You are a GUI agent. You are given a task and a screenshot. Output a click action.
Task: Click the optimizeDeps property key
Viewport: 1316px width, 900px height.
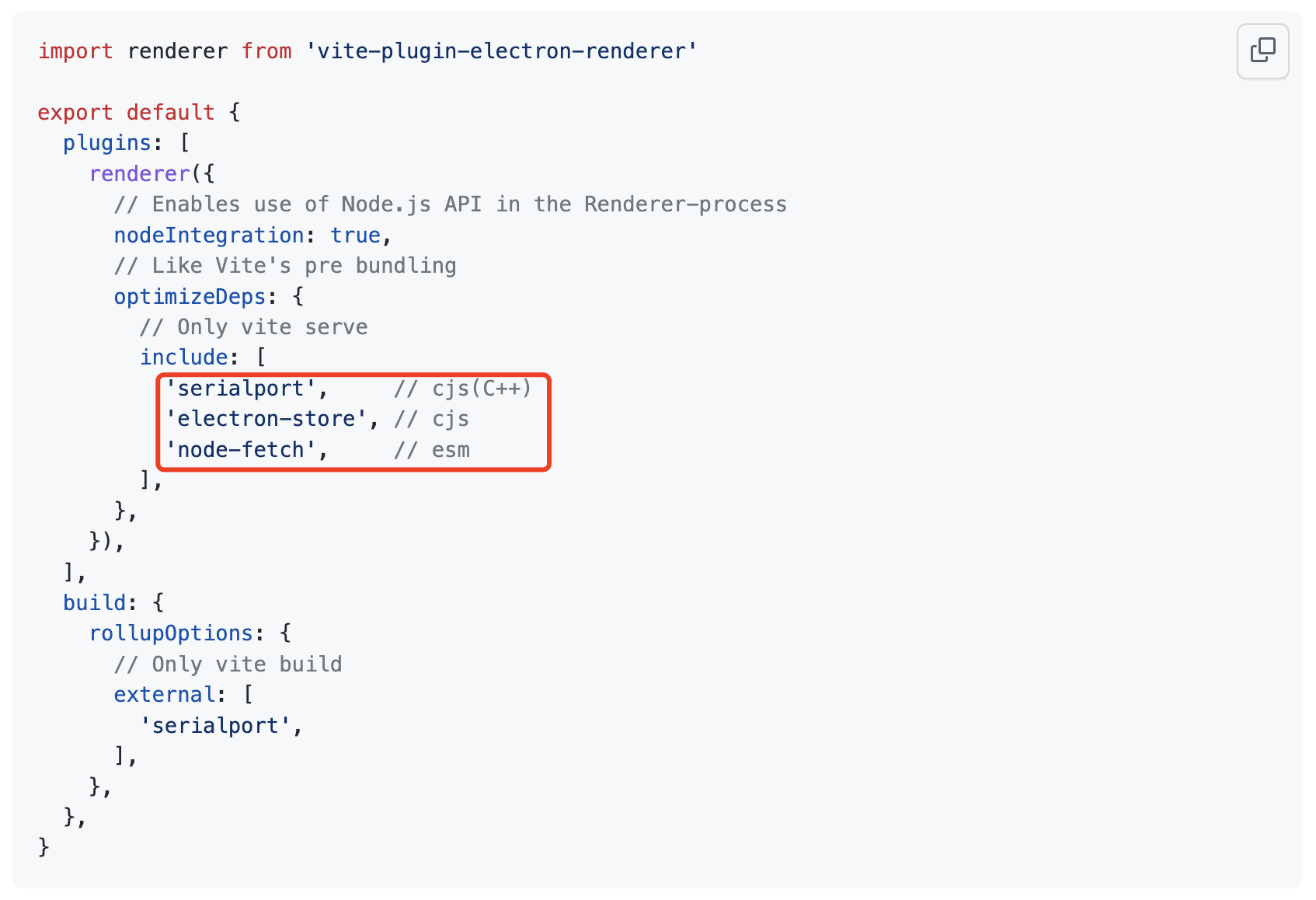click(189, 296)
